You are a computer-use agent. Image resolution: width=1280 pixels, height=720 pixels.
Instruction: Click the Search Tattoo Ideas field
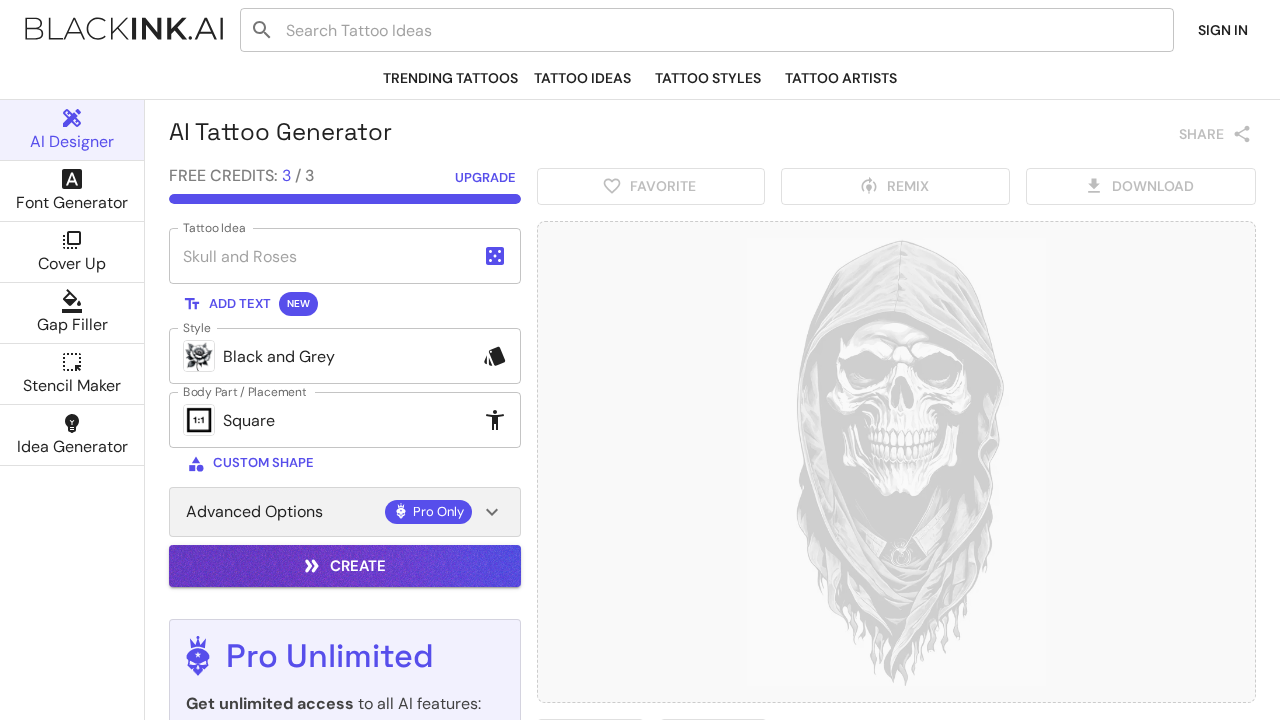tap(706, 30)
